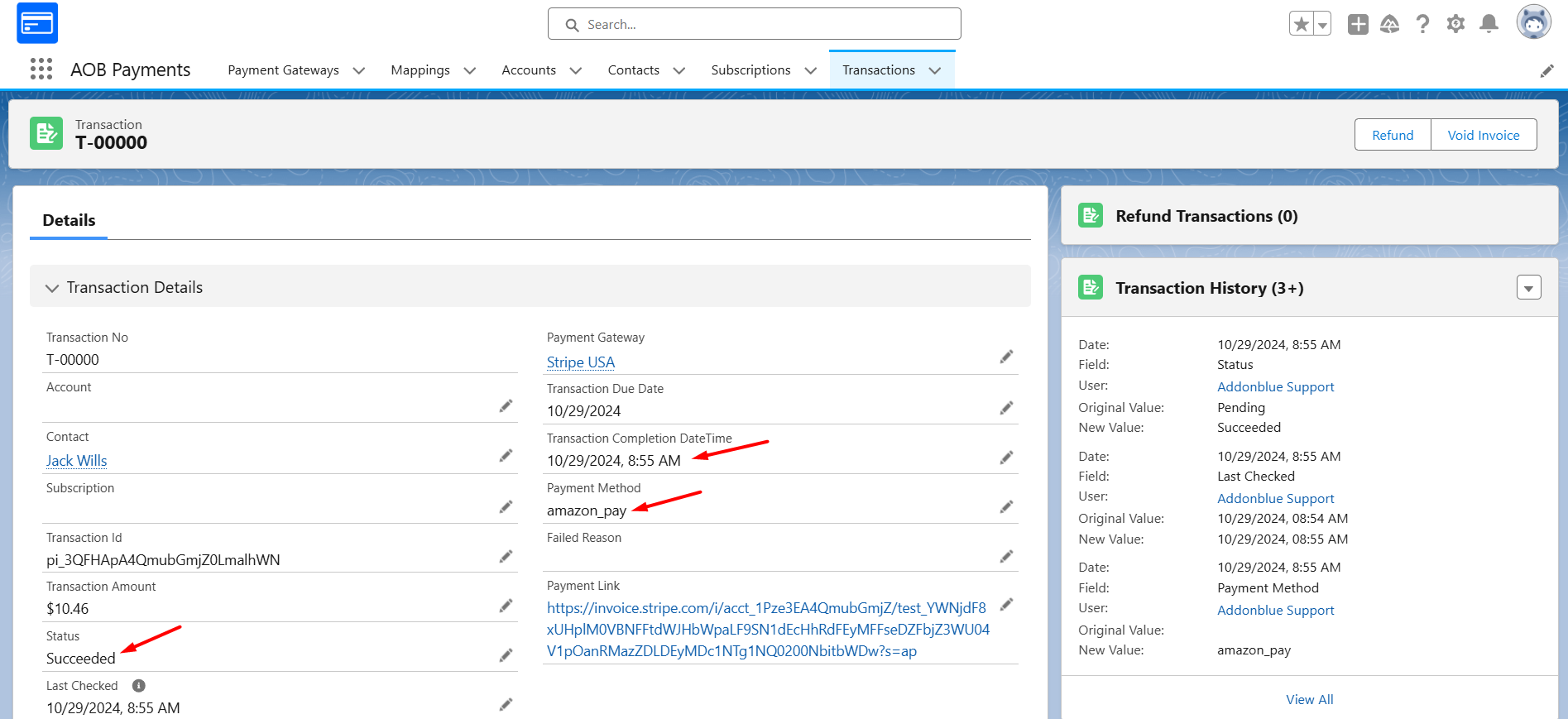Edit the Transaction Due Date pencil icon
Image resolution: width=1568 pixels, height=719 pixels.
pos(1006,408)
